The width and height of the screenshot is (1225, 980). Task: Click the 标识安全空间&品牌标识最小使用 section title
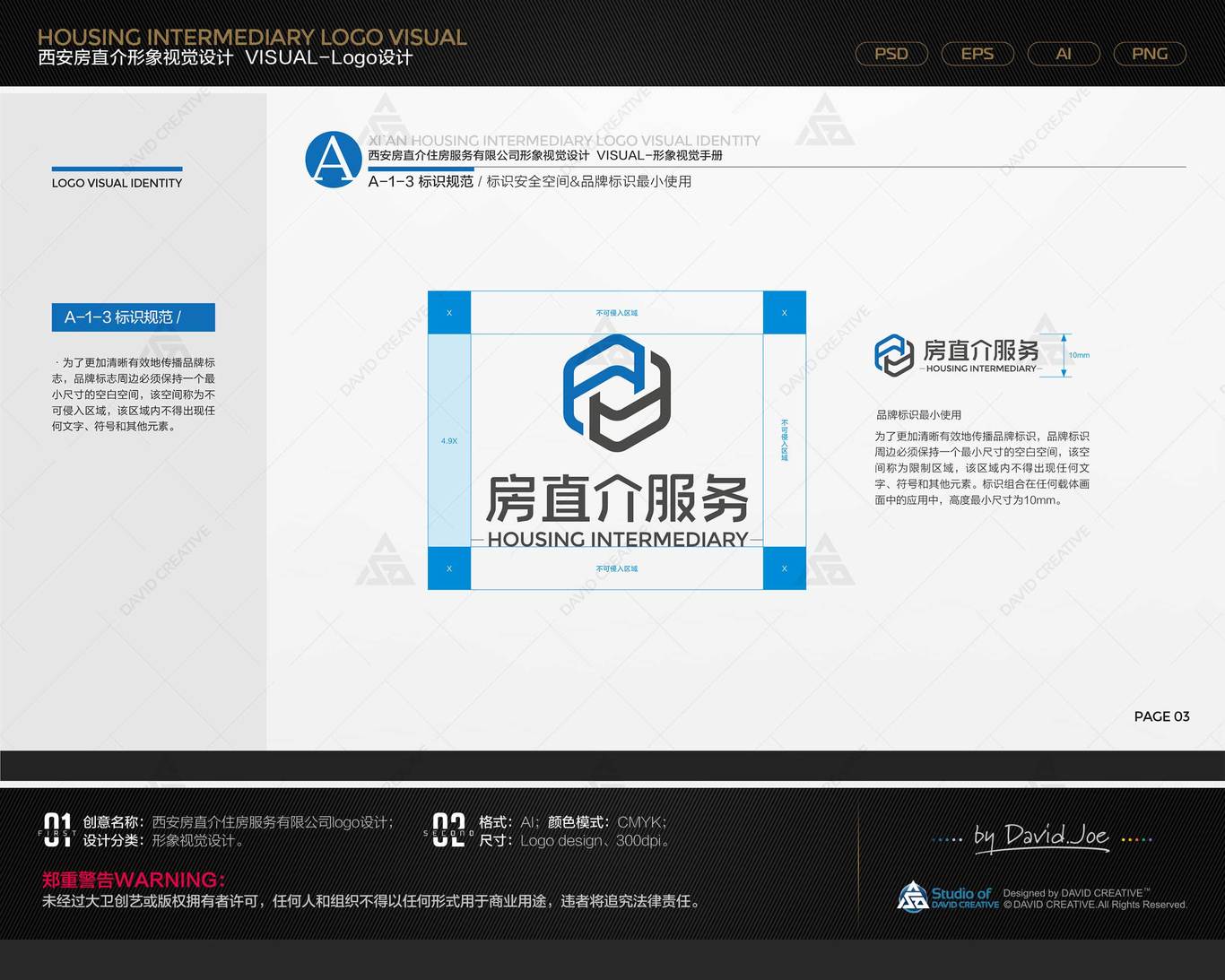coord(588,181)
